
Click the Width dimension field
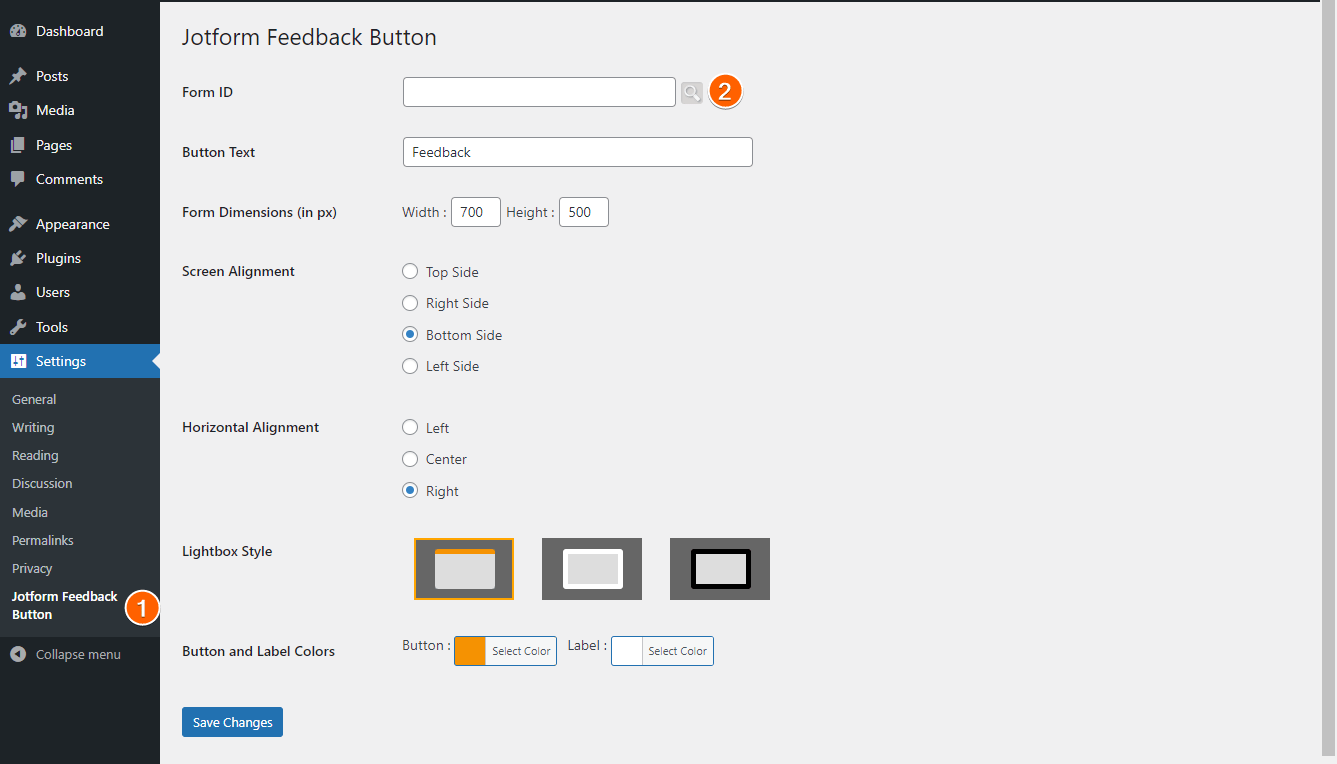476,212
